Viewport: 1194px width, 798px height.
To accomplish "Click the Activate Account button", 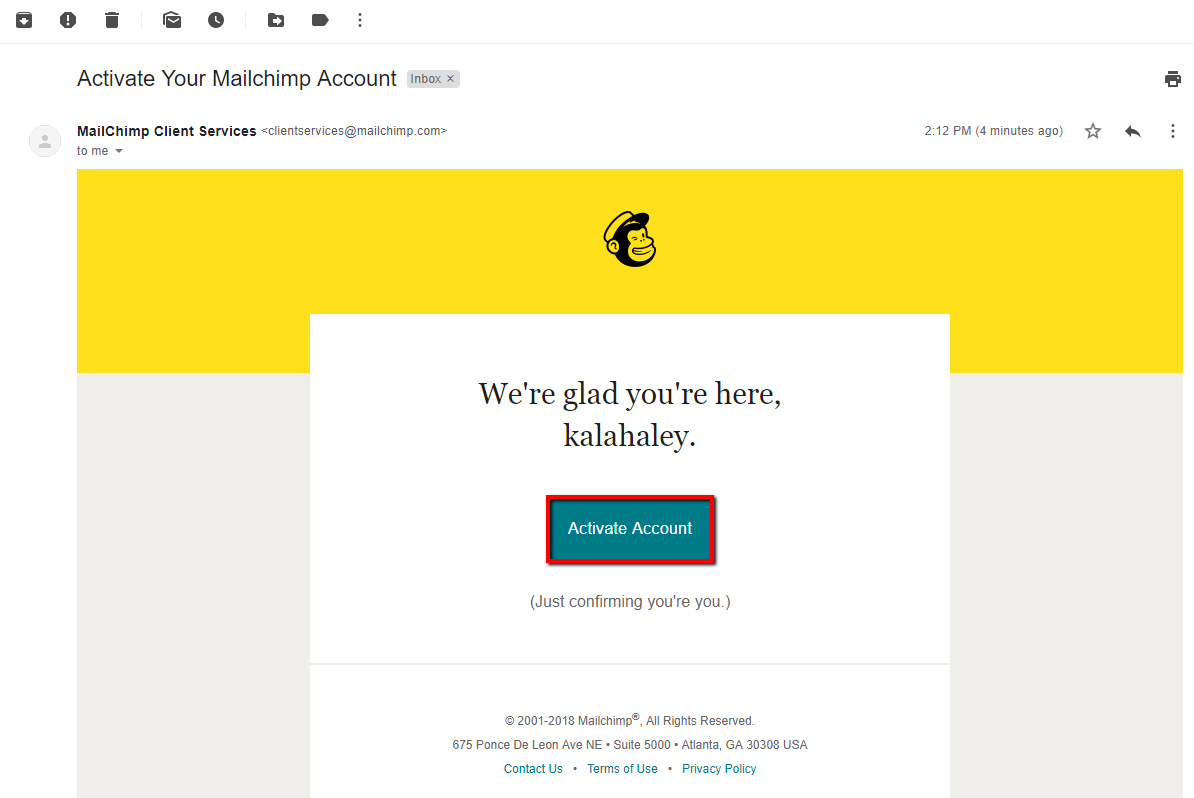I will 630,529.
